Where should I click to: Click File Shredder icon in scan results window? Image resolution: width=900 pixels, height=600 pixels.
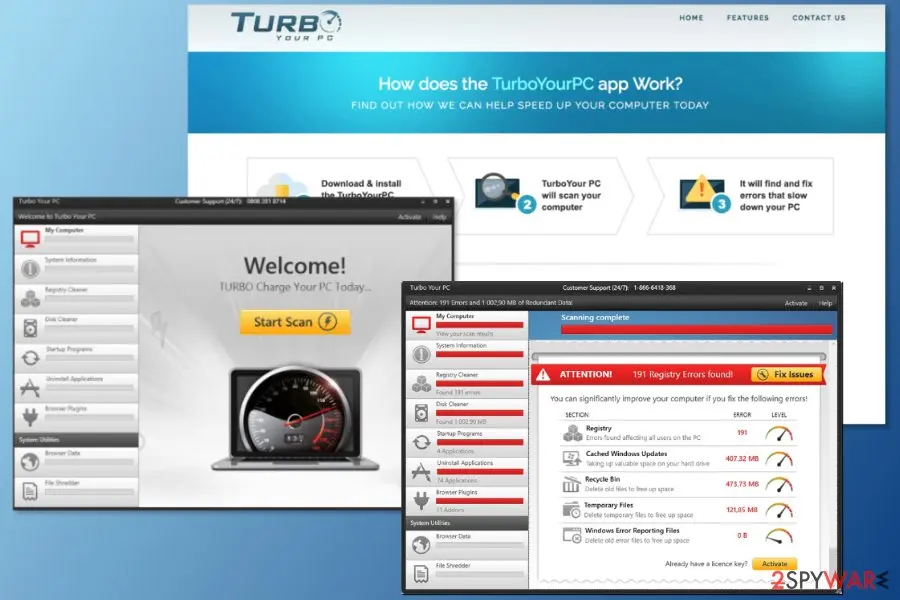click(x=421, y=574)
